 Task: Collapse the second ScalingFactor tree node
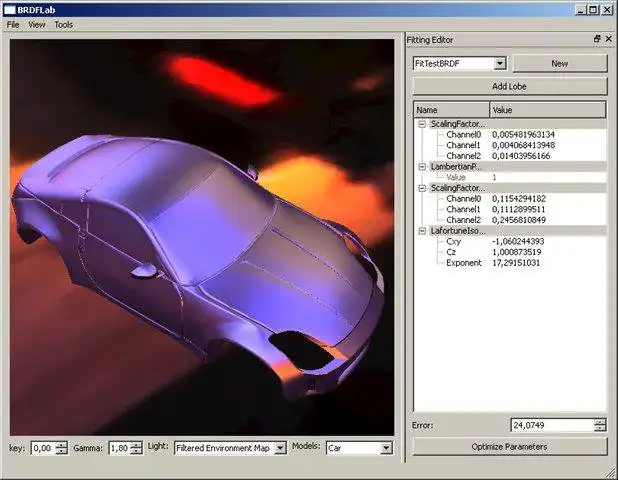coord(422,188)
